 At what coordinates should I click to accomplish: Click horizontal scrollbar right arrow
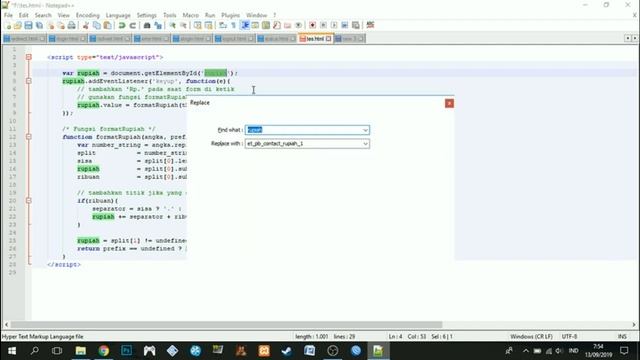coord(634,325)
